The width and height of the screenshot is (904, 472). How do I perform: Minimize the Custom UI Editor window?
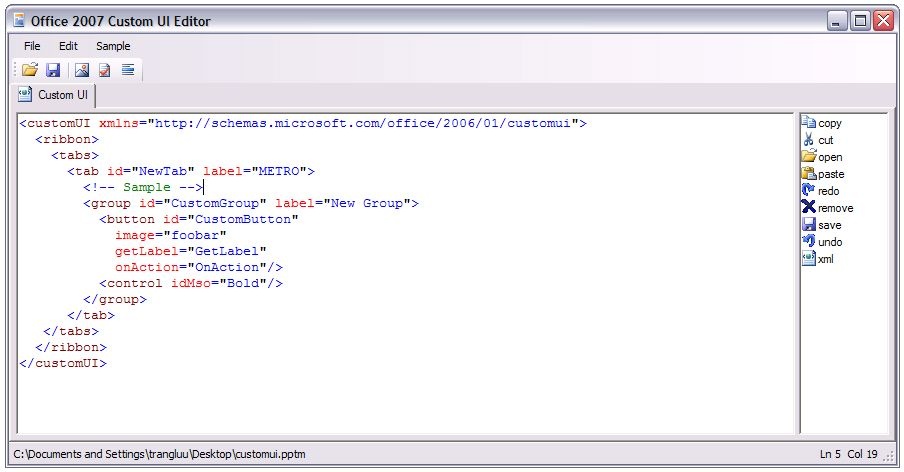pos(837,21)
